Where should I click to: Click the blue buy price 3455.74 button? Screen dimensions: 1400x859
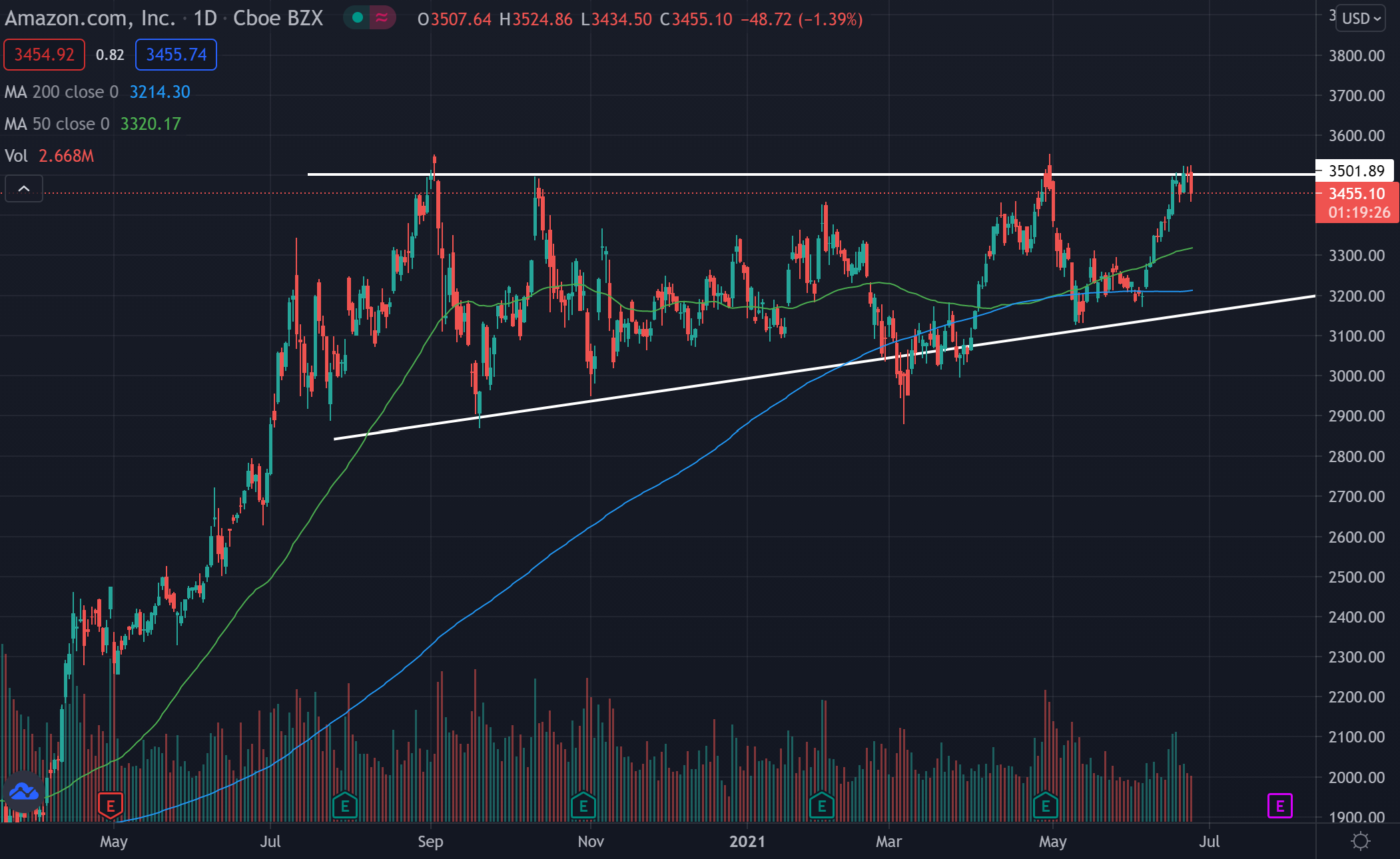pos(176,55)
